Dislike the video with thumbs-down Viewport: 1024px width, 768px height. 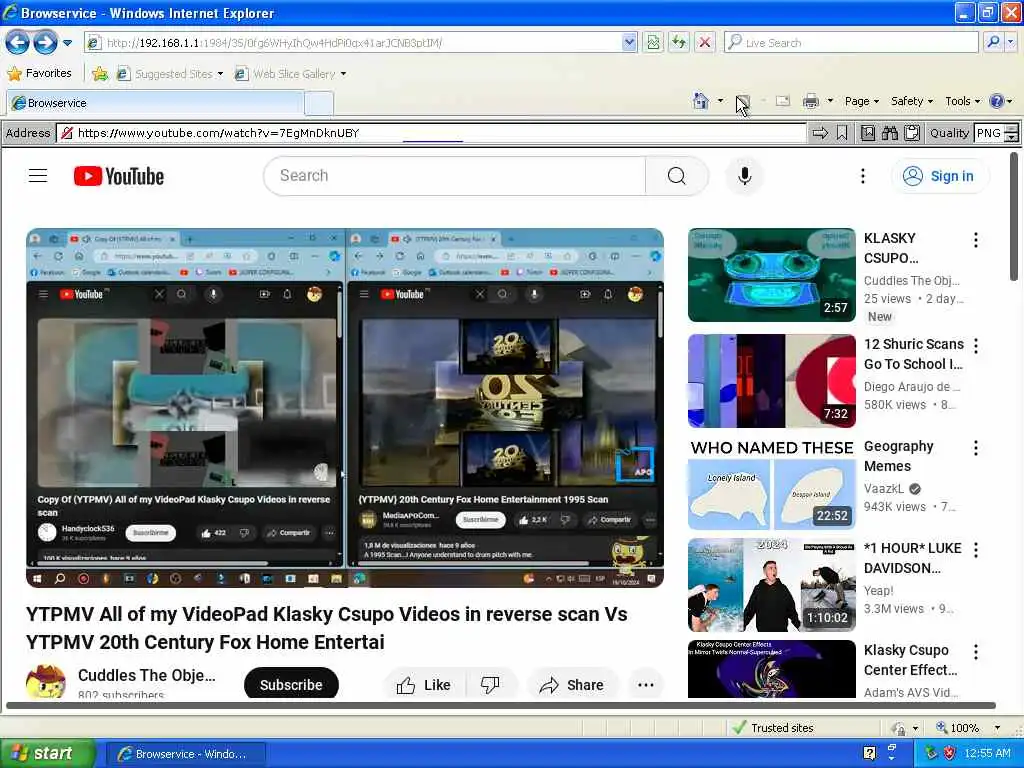click(x=490, y=684)
